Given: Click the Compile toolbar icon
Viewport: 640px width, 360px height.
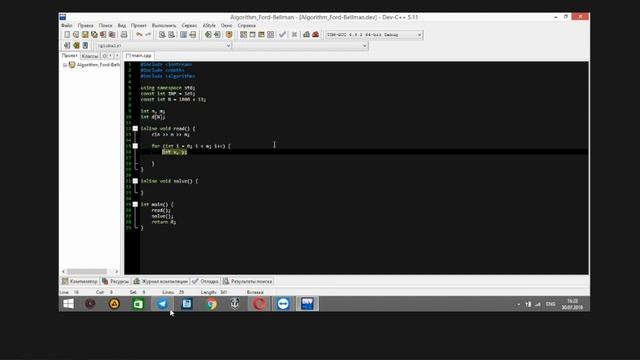Looking at the screenshot, I should [243, 35].
